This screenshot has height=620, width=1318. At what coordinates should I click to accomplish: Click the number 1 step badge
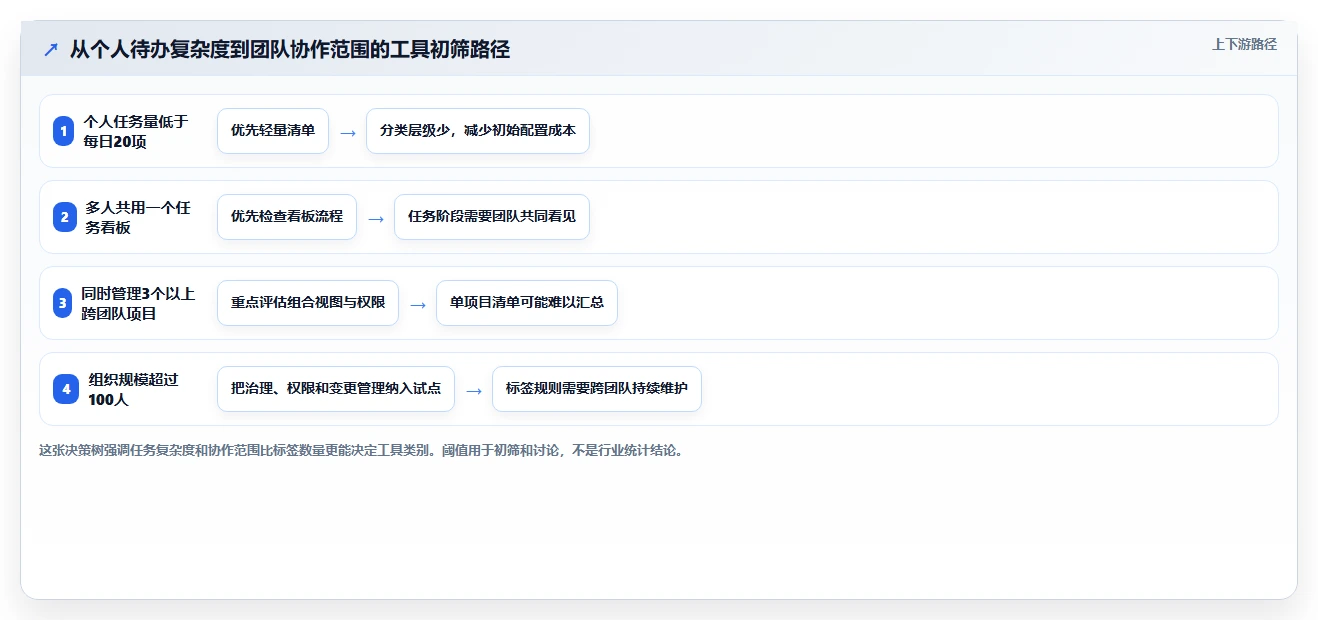pyautogui.click(x=64, y=131)
